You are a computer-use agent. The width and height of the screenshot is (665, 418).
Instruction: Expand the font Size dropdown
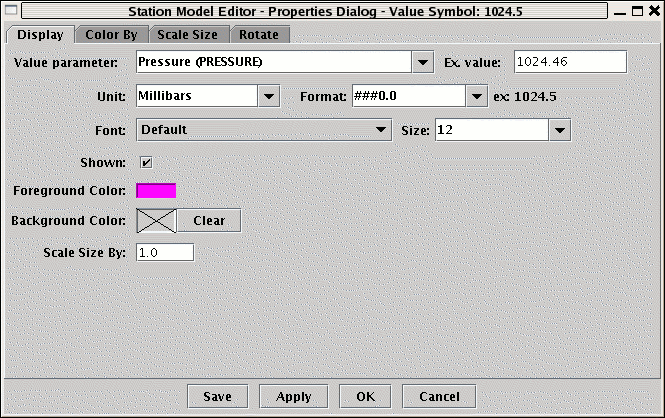(x=559, y=130)
